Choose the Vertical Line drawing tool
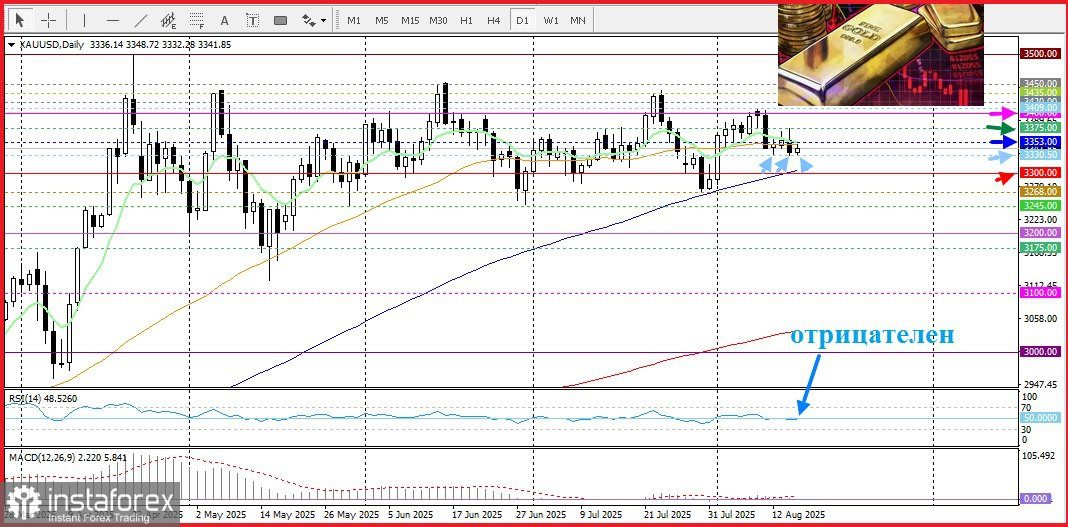Viewport: 1068px width, 527px height. point(84,20)
